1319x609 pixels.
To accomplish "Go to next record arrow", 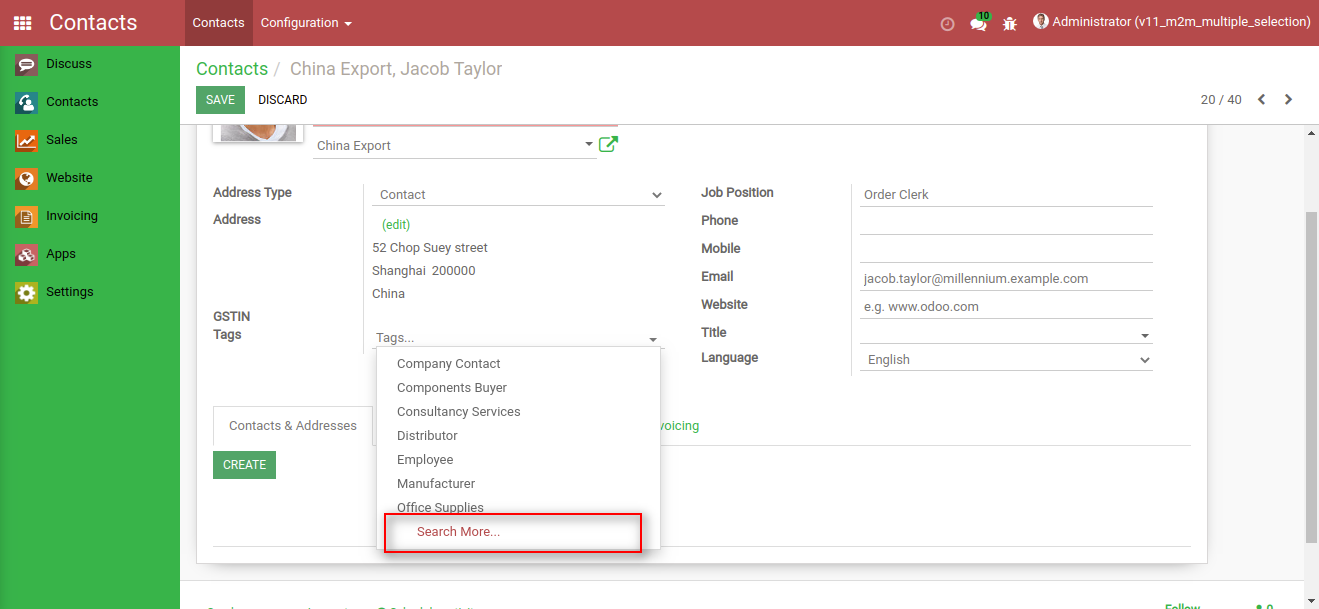I will [x=1288, y=99].
